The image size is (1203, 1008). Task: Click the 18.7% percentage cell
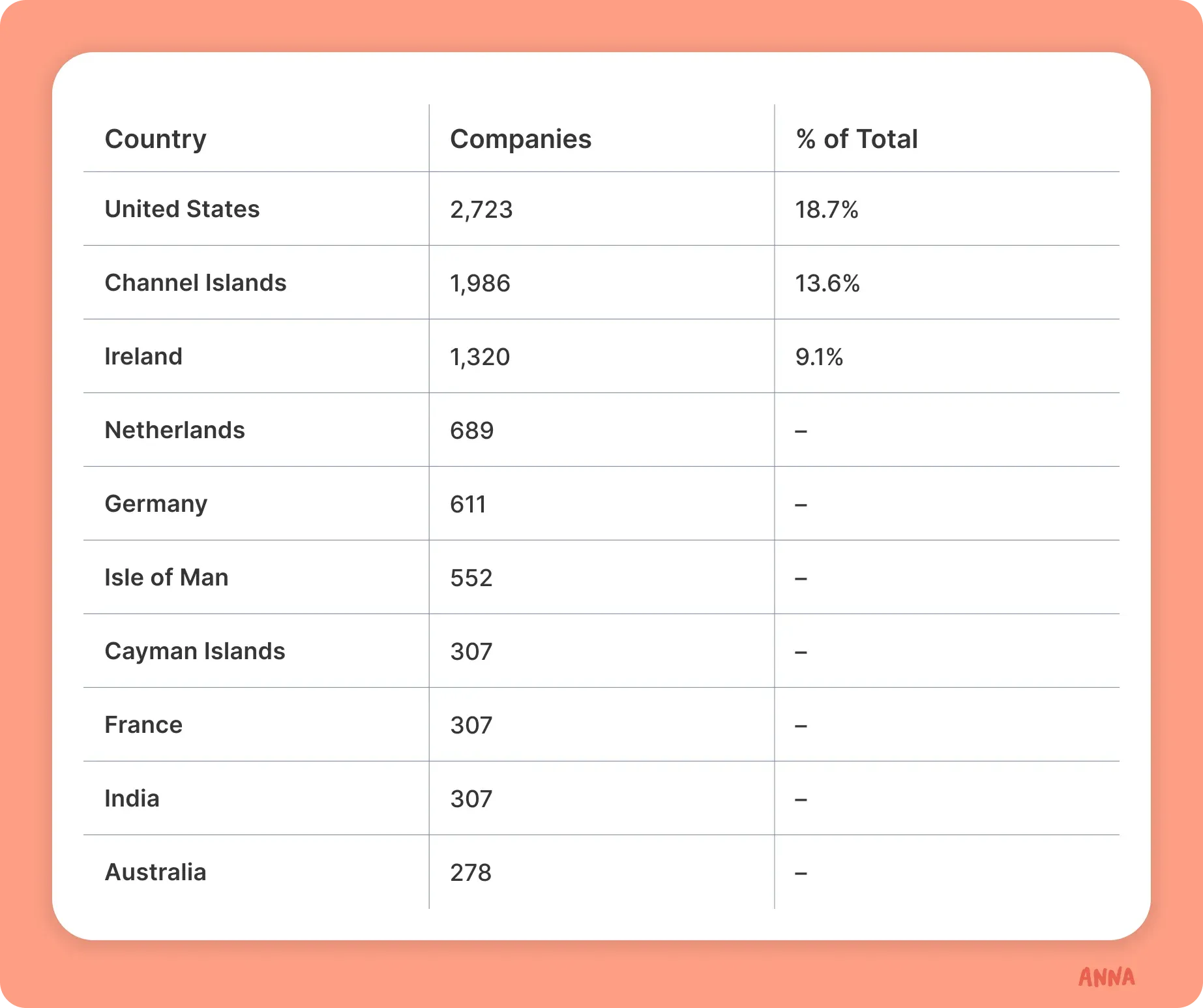pyautogui.click(x=826, y=210)
